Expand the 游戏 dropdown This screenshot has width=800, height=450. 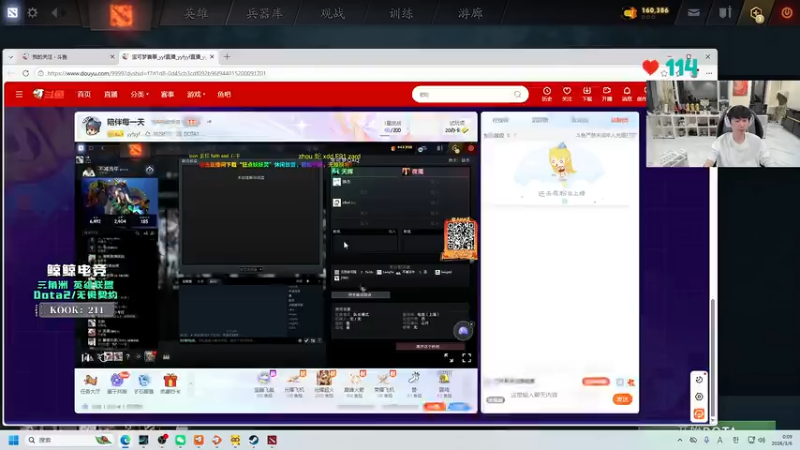tap(196, 94)
